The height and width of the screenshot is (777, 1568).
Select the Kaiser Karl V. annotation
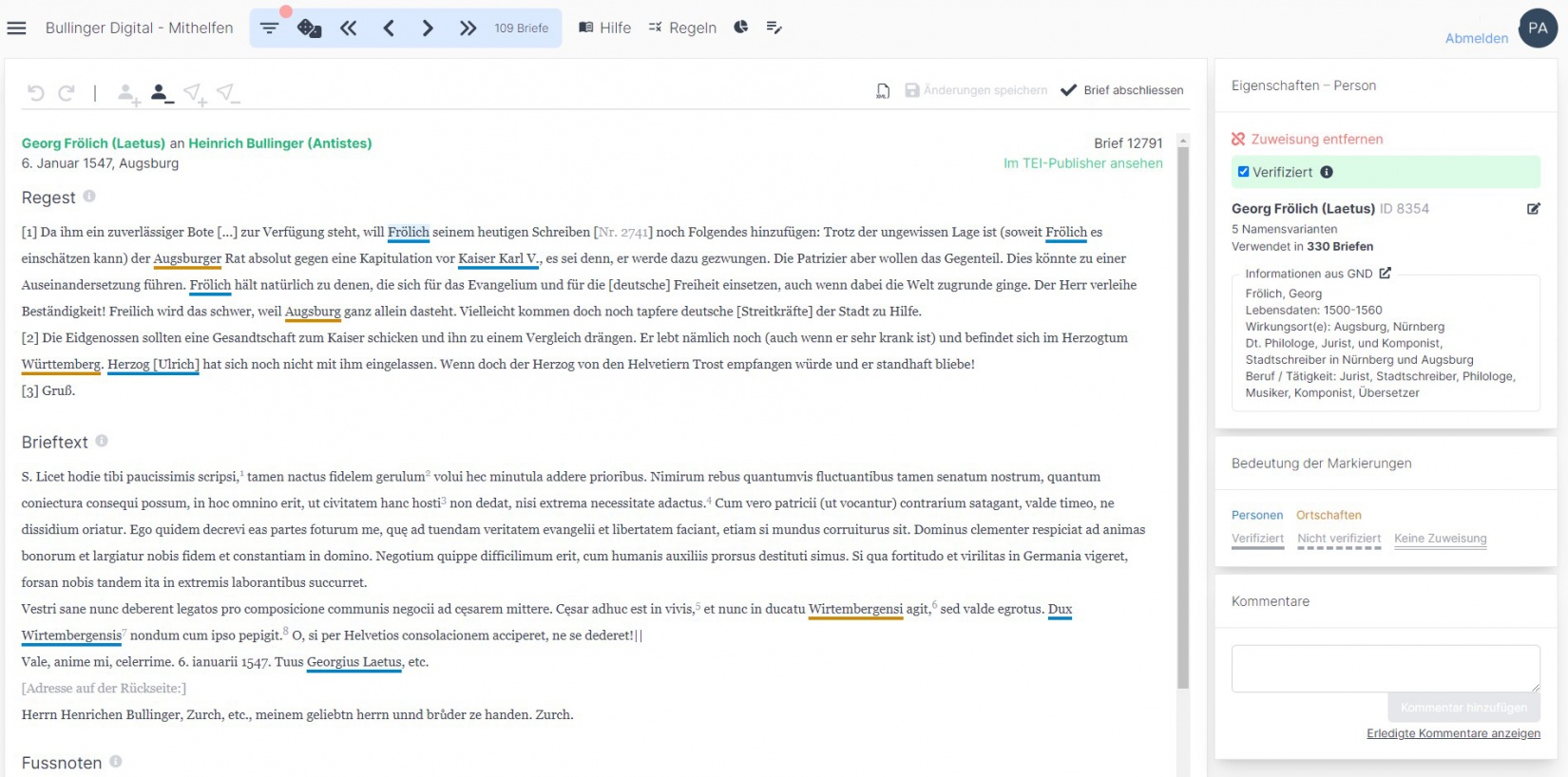[499, 258]
